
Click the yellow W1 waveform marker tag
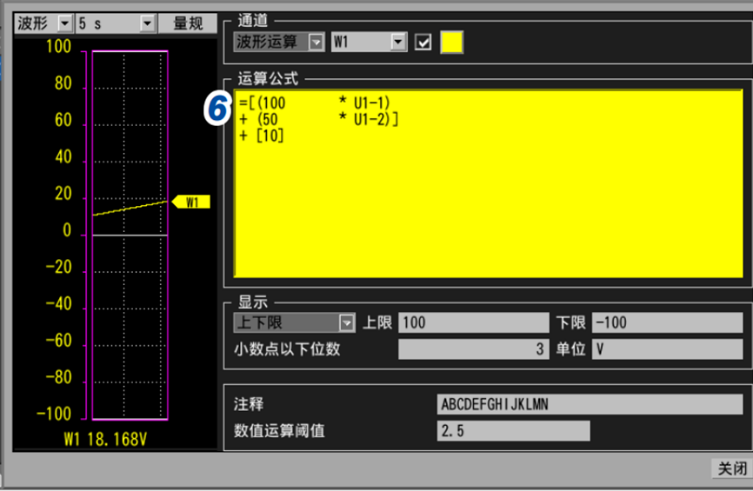(192, 202)
